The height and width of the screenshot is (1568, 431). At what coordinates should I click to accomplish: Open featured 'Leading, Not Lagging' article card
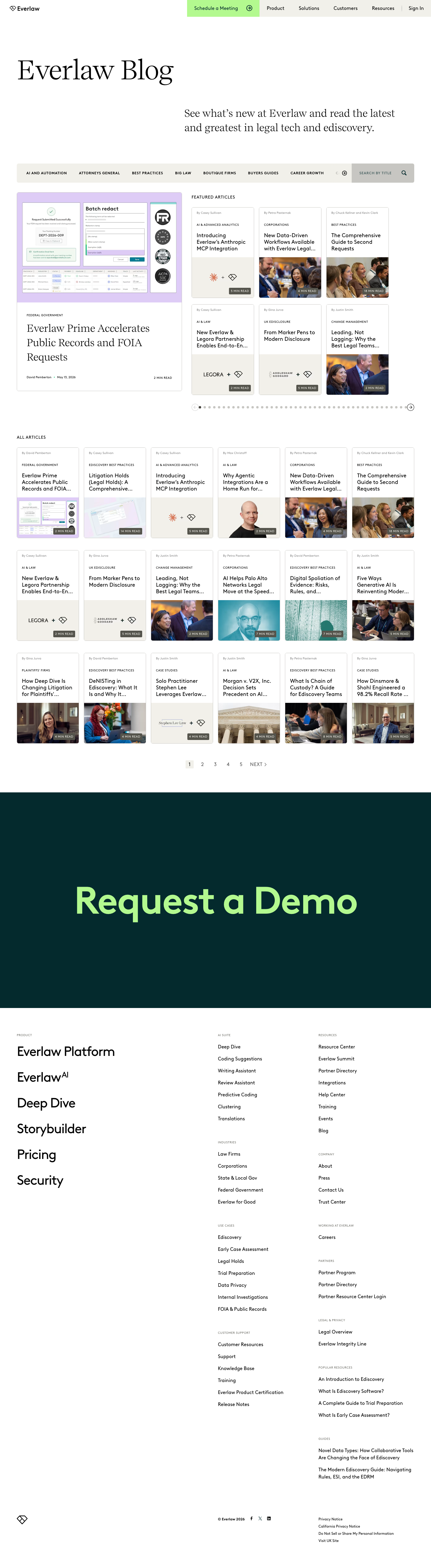point(357,349)
